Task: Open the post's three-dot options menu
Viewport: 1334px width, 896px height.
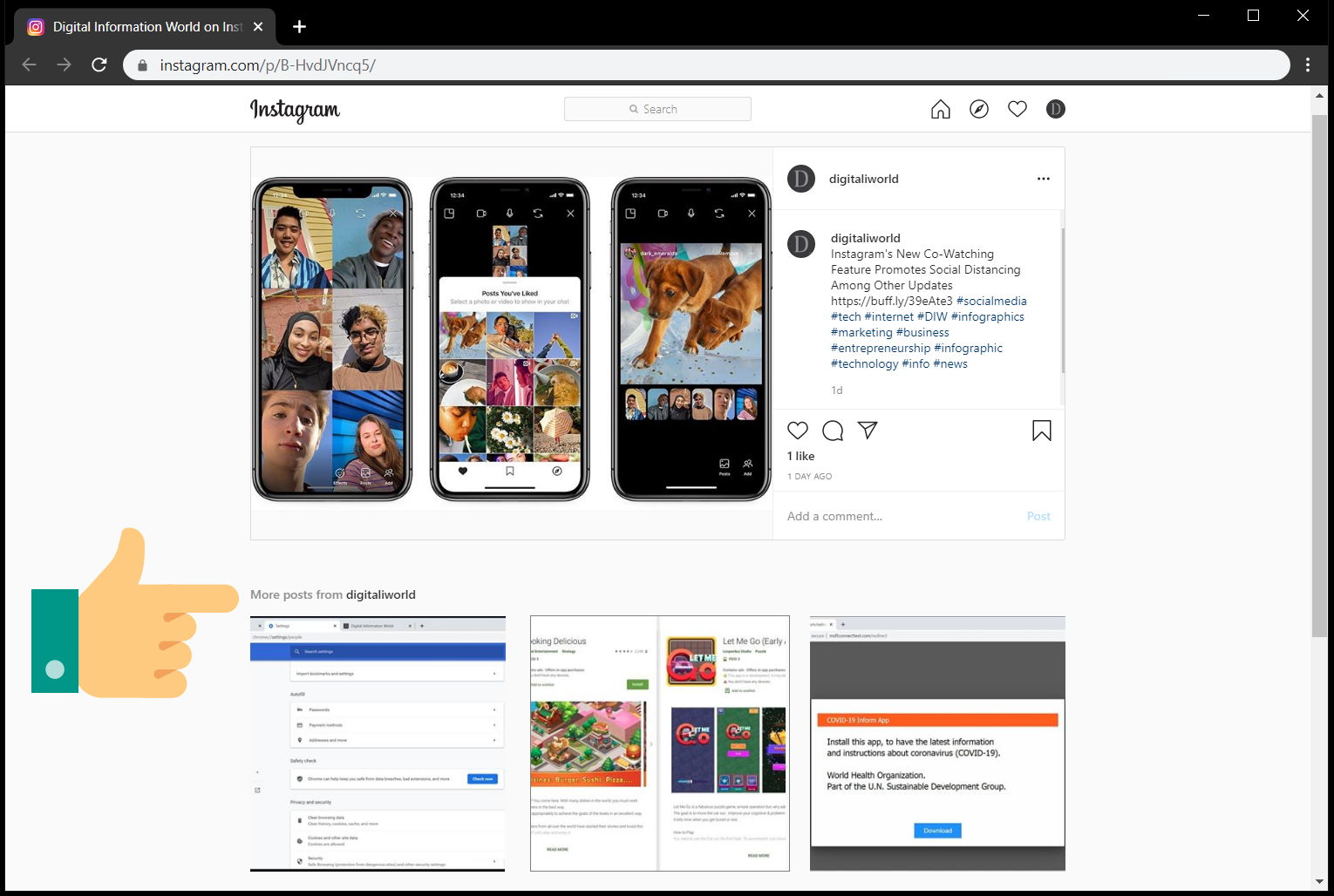Action: (x=1044, y=179)
